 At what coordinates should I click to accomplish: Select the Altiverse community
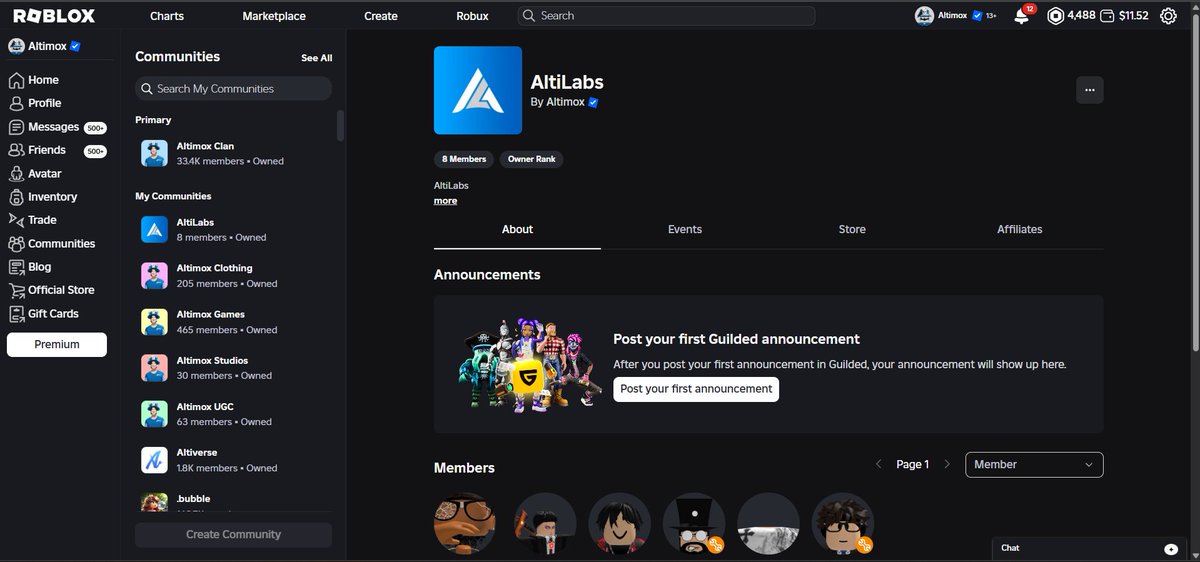point(233,459)
